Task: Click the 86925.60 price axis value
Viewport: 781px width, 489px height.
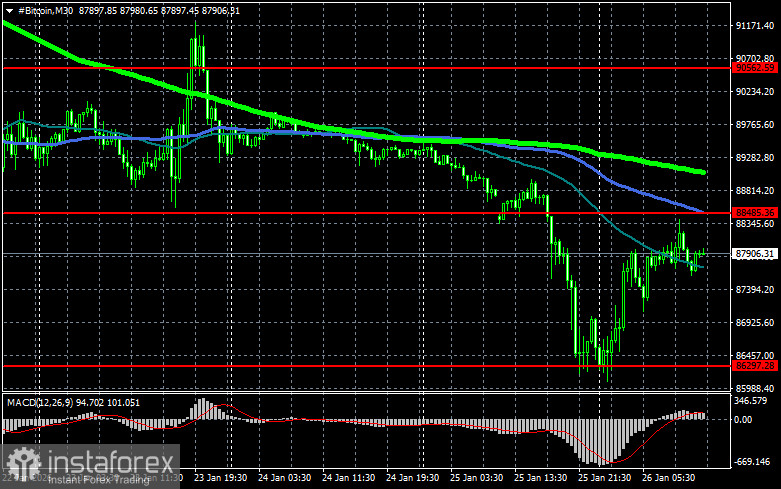Action: tap(755, 322)
